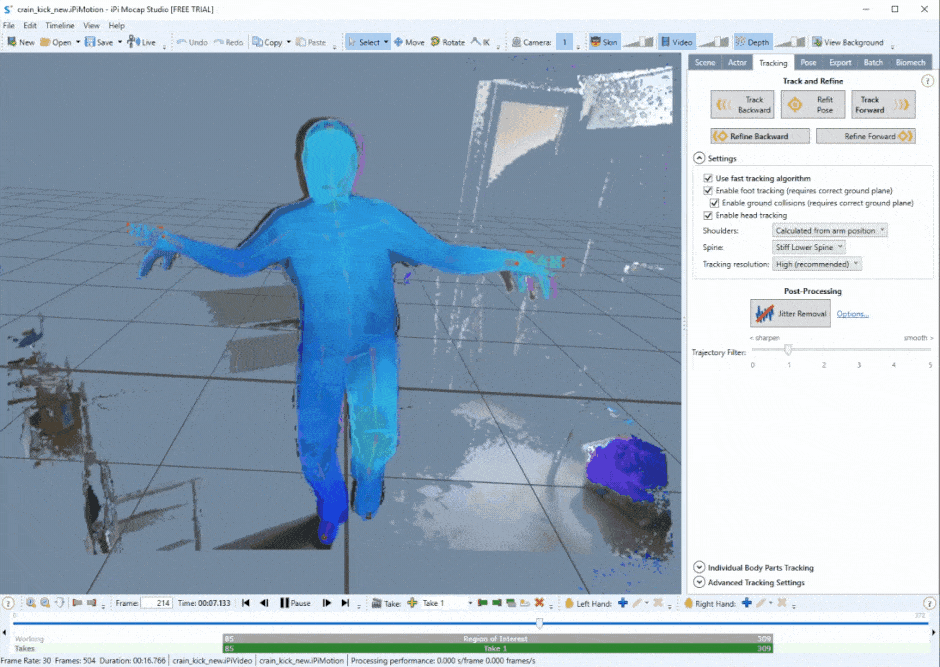The image size is (940, 667).
Task: Activate the IK tool
Action: point(480,42)
